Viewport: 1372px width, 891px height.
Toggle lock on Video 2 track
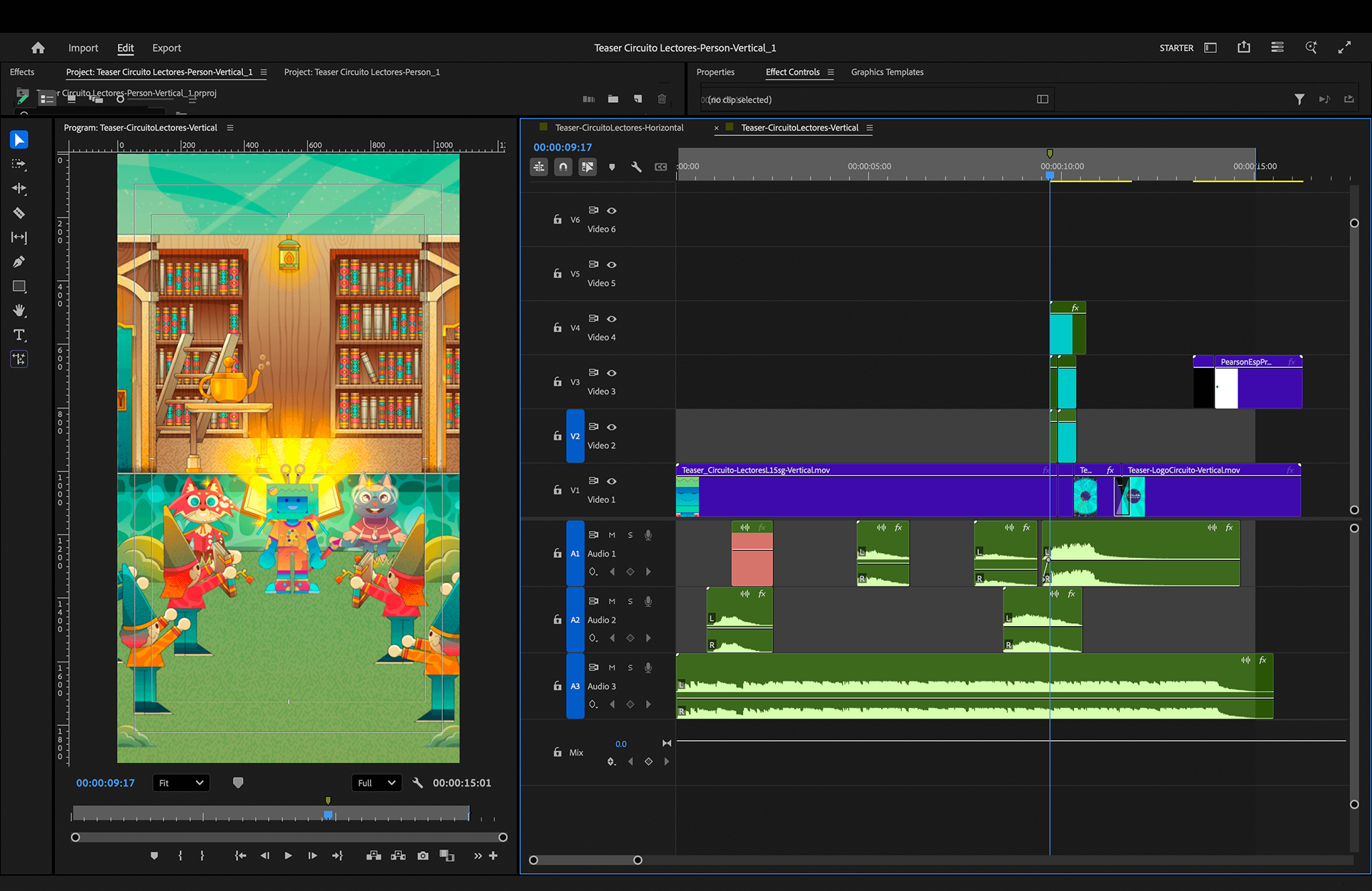[557, 436]
